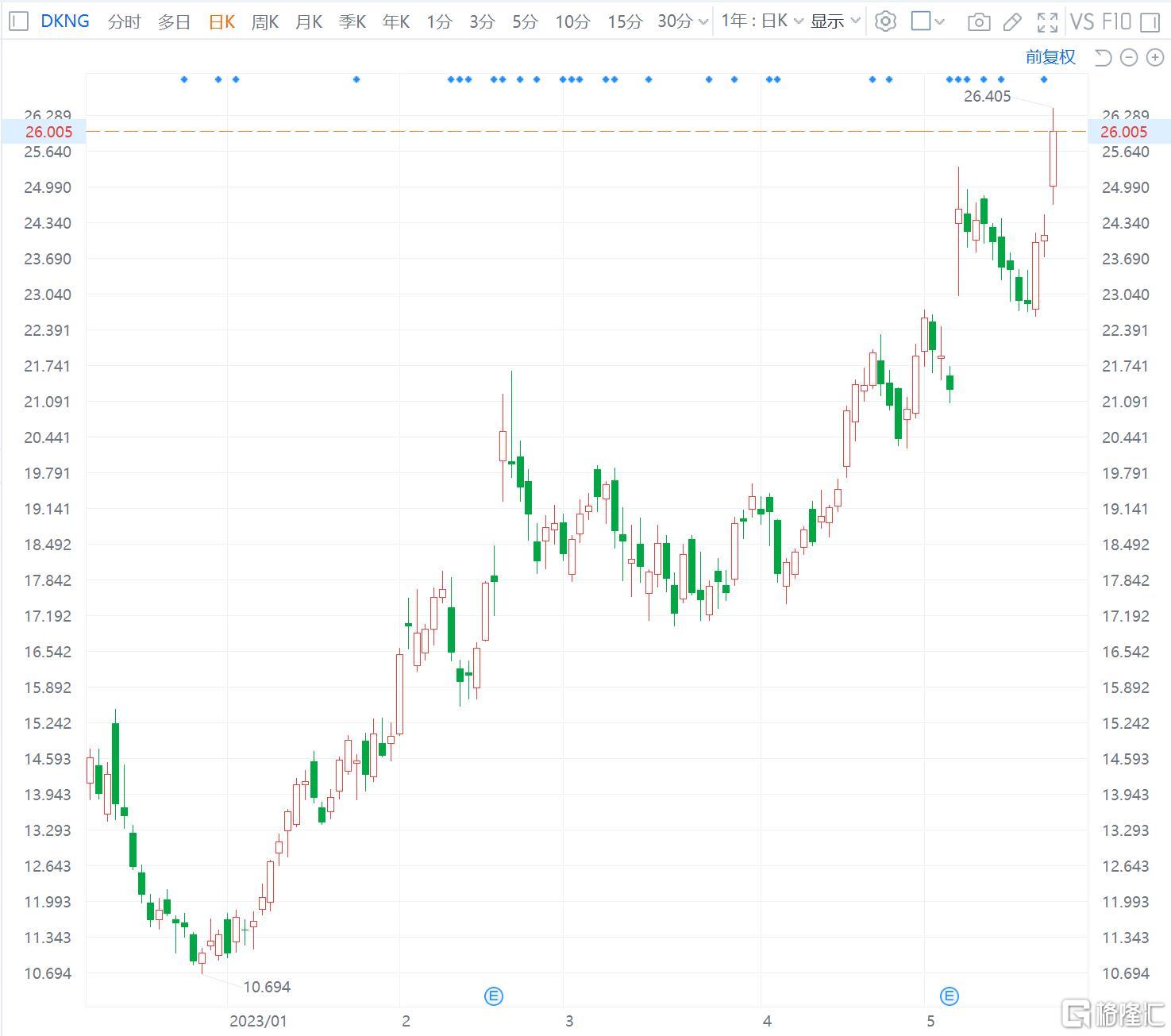Image resolution: width=1171 pixels, height=1036 pixels.
Task: Activate the pencil drawing tool
Action: point(1012,22)
